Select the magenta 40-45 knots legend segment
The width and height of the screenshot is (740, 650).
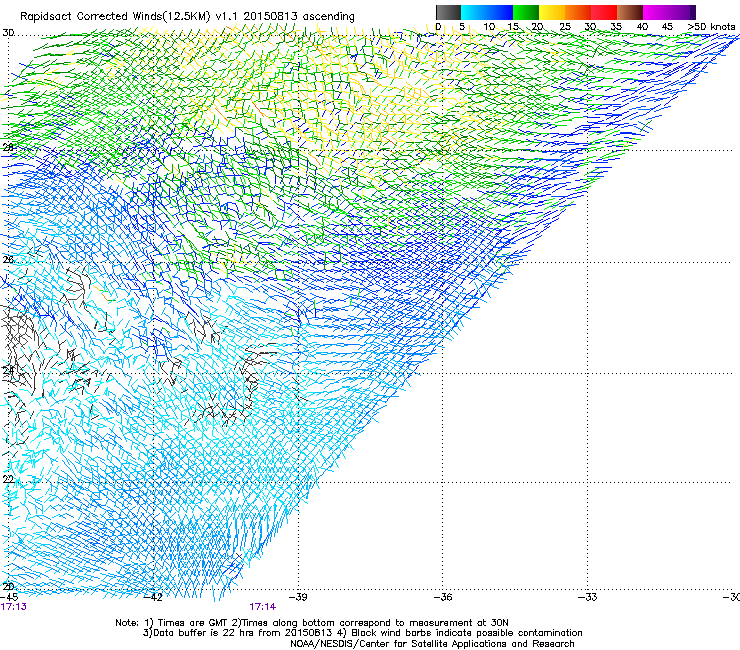click(656, 12)
